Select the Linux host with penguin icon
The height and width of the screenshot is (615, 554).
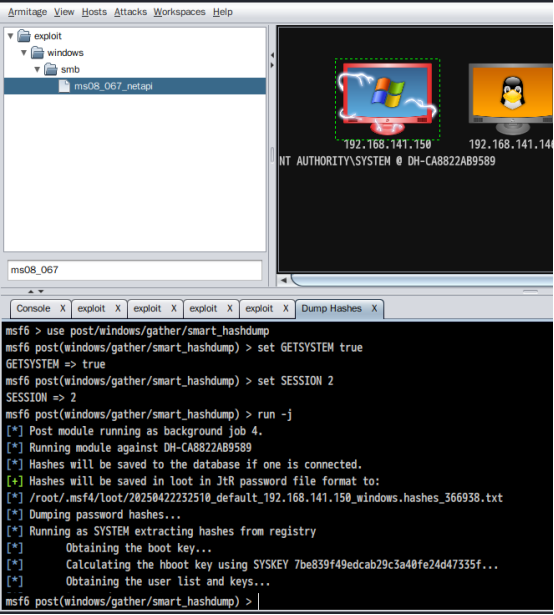tap(511, 99)
